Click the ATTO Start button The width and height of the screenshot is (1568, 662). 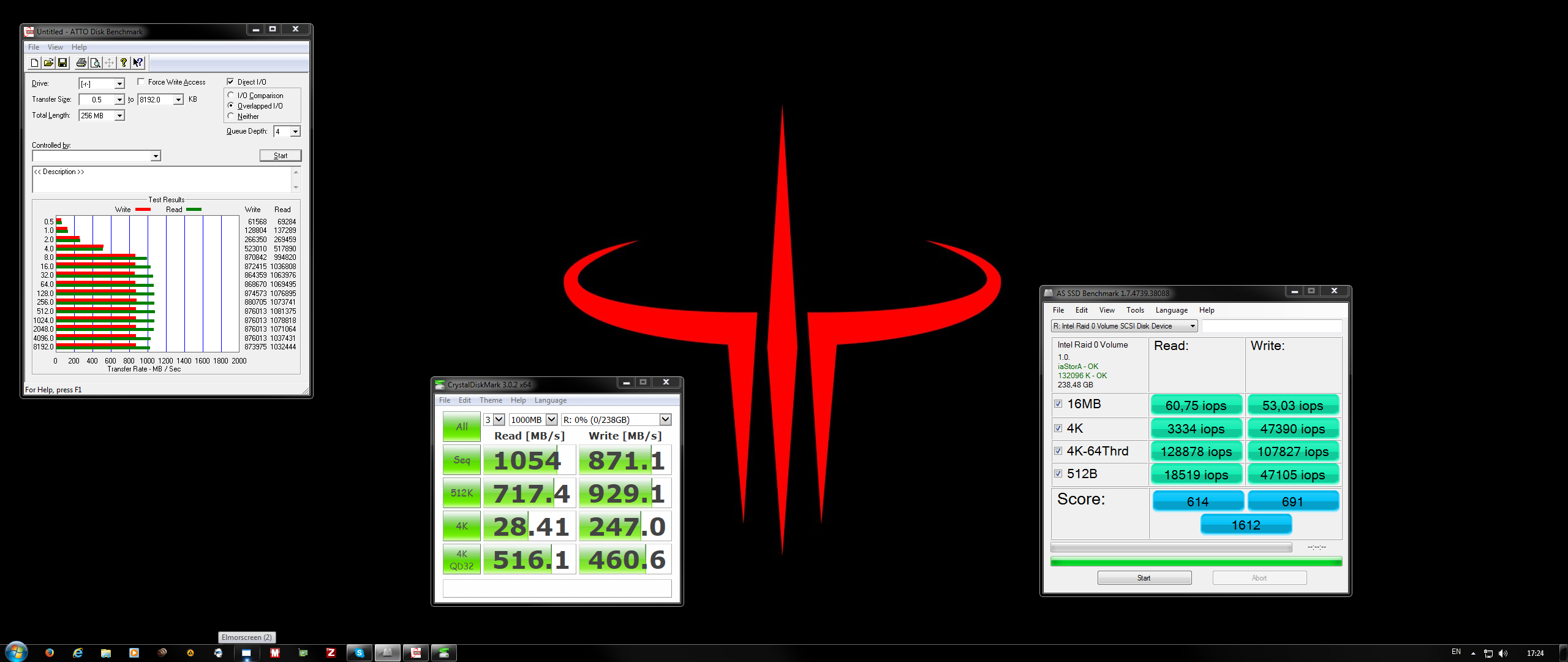[x=281, y=156]
